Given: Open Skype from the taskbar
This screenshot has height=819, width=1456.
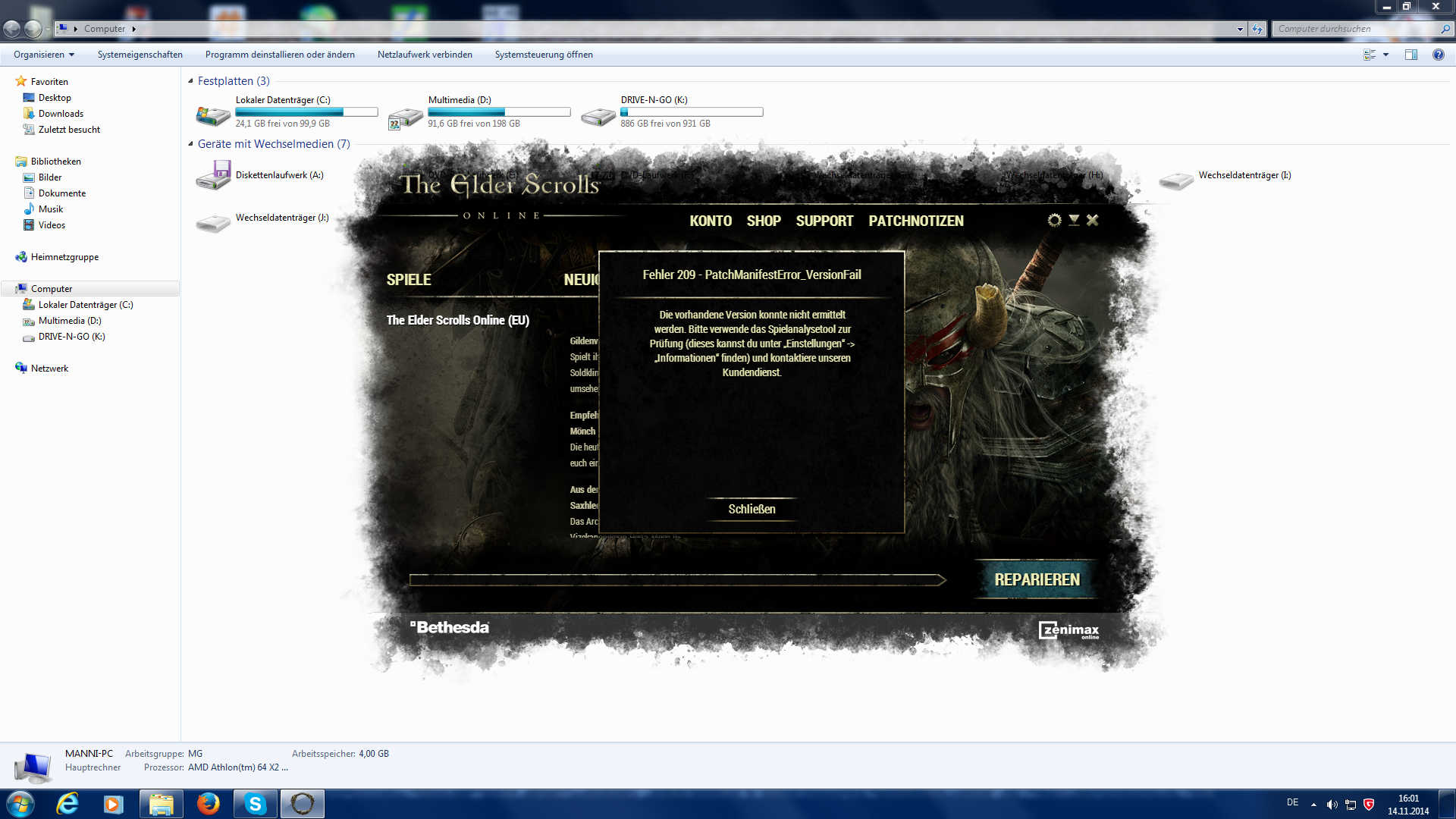Looking at the screenshot, I should click(255, 804).
